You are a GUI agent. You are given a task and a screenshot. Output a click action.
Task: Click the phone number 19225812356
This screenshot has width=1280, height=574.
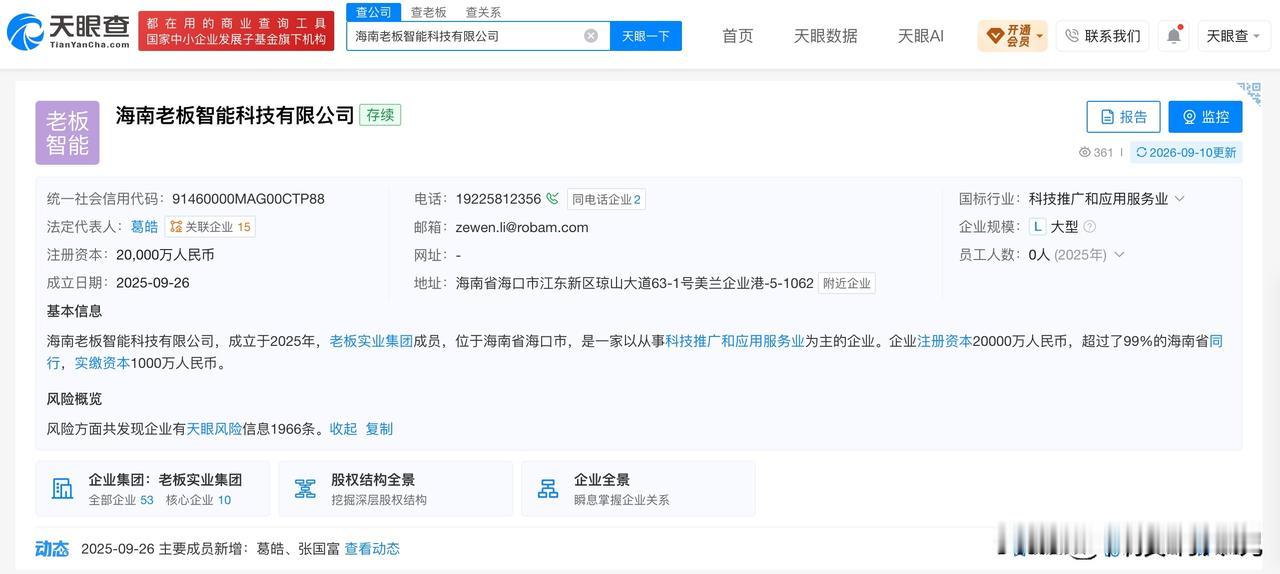(498, 199)
